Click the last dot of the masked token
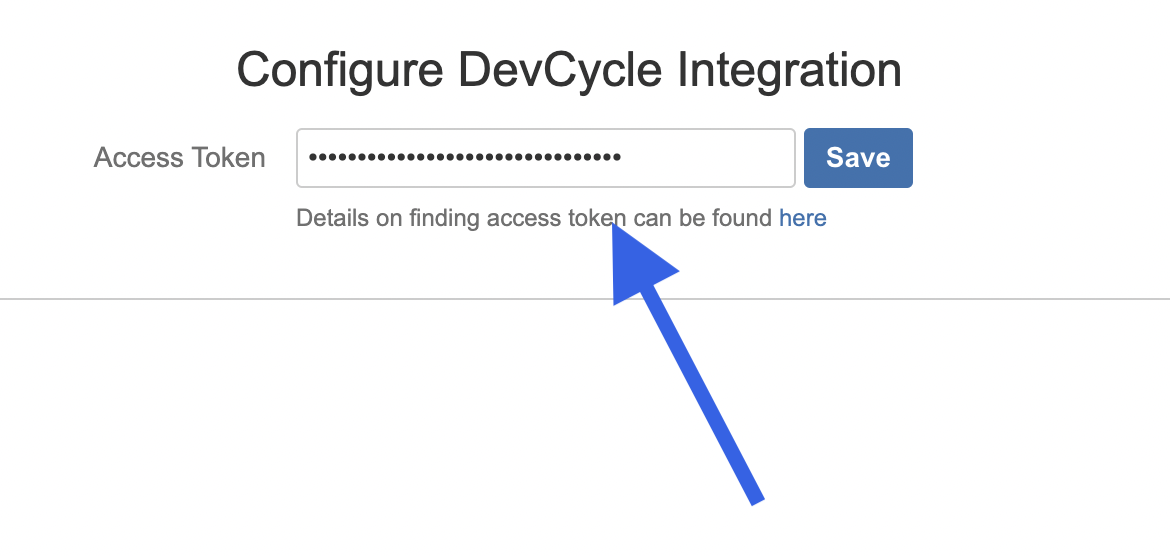This screenshot has width=1170, height=556. (x=617, y=158)
